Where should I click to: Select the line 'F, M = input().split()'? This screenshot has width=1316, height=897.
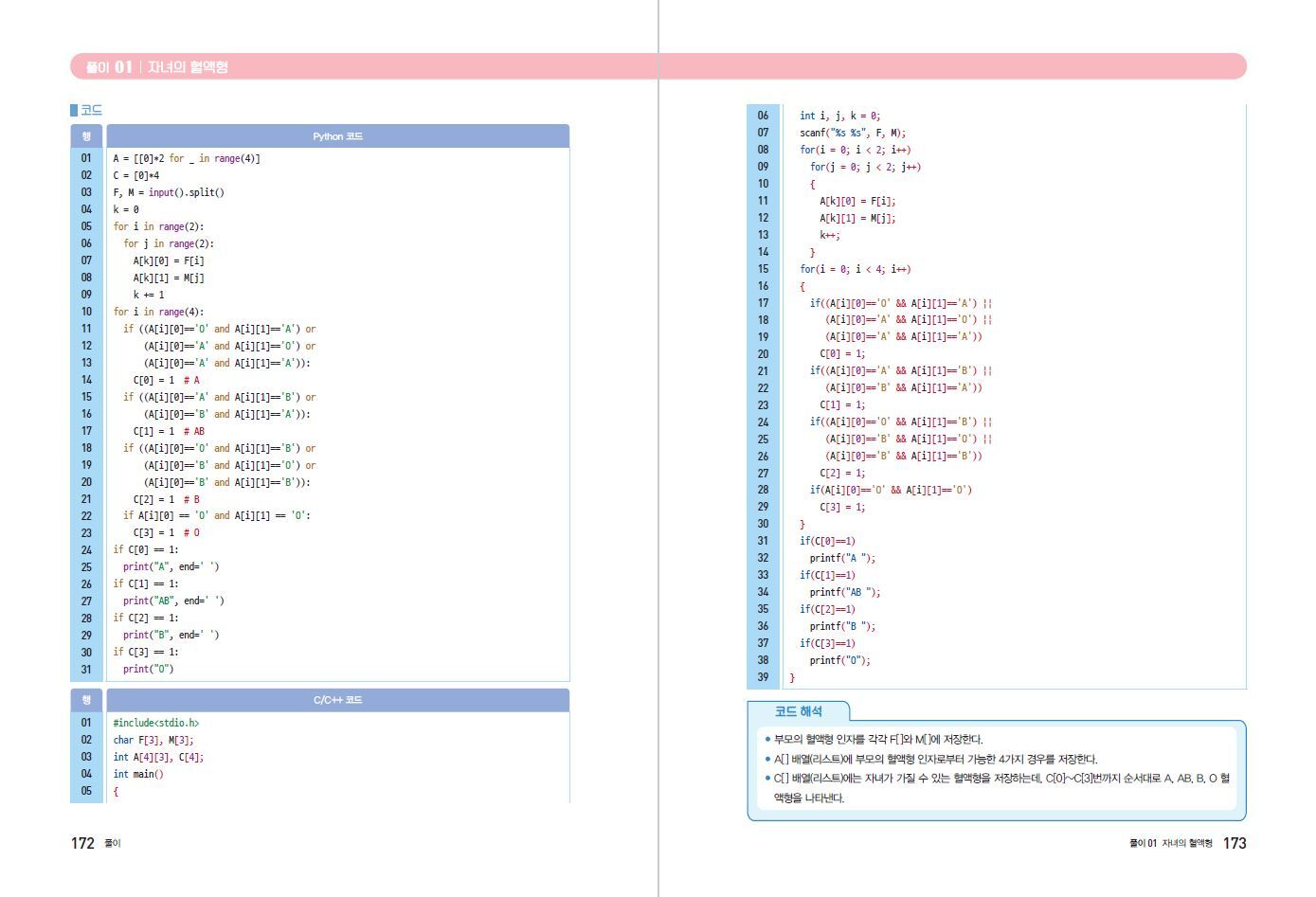[169, 192]
